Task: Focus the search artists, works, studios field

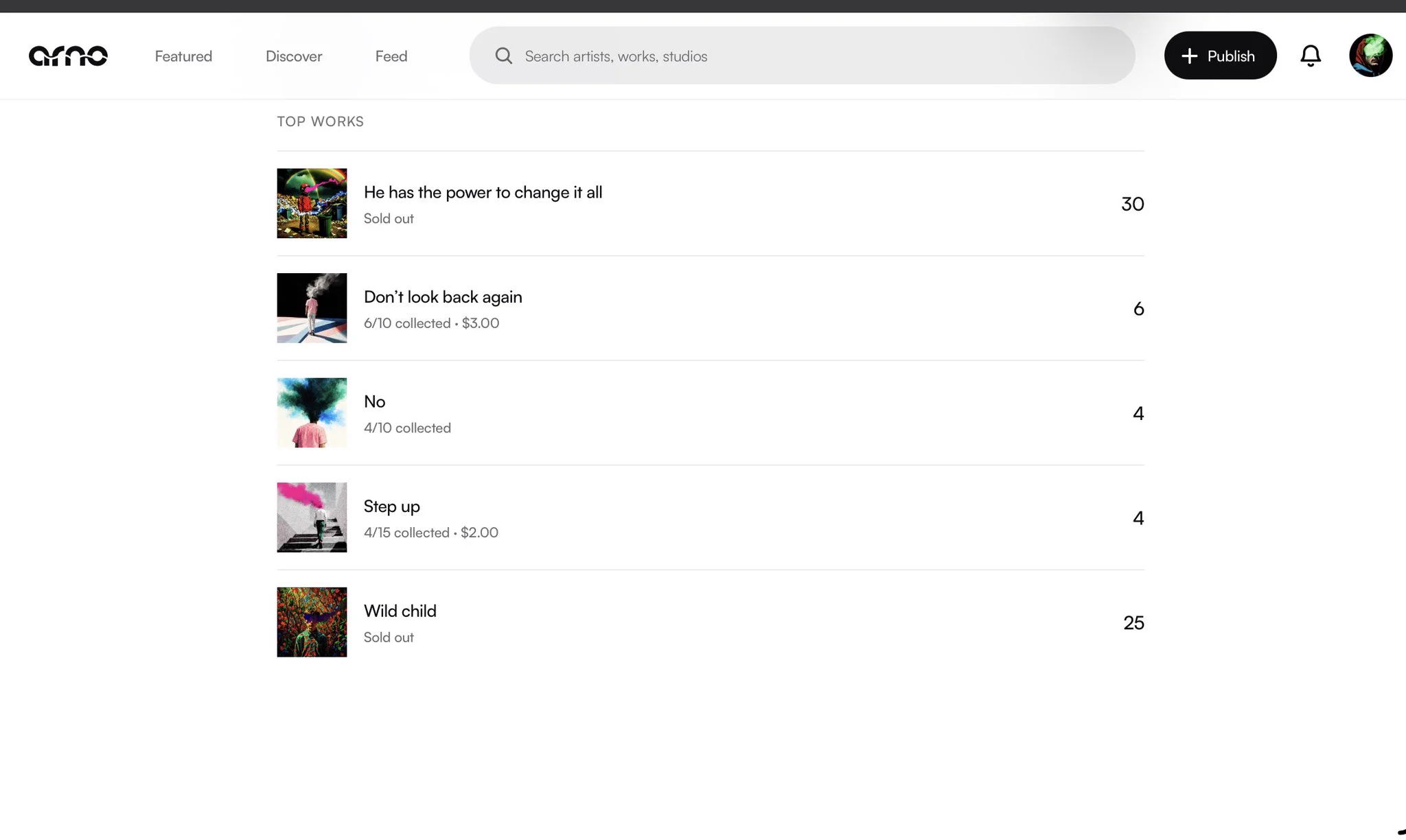Action: pos(802,56)
